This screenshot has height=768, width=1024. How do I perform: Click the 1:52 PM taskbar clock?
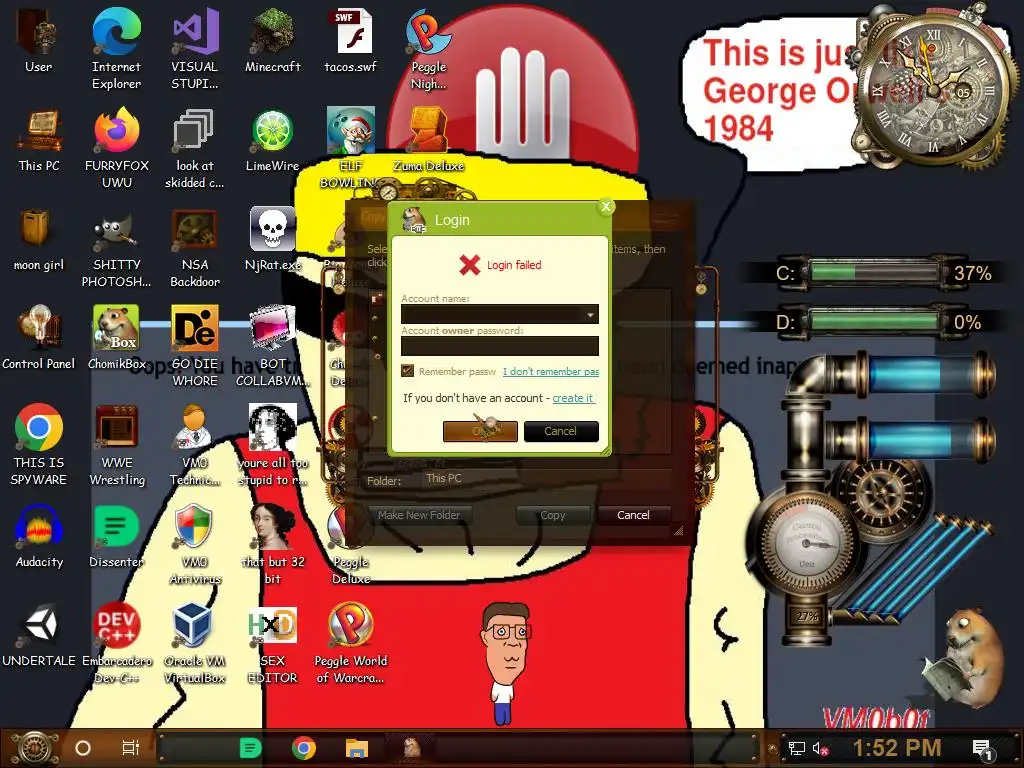pos(897,748)
